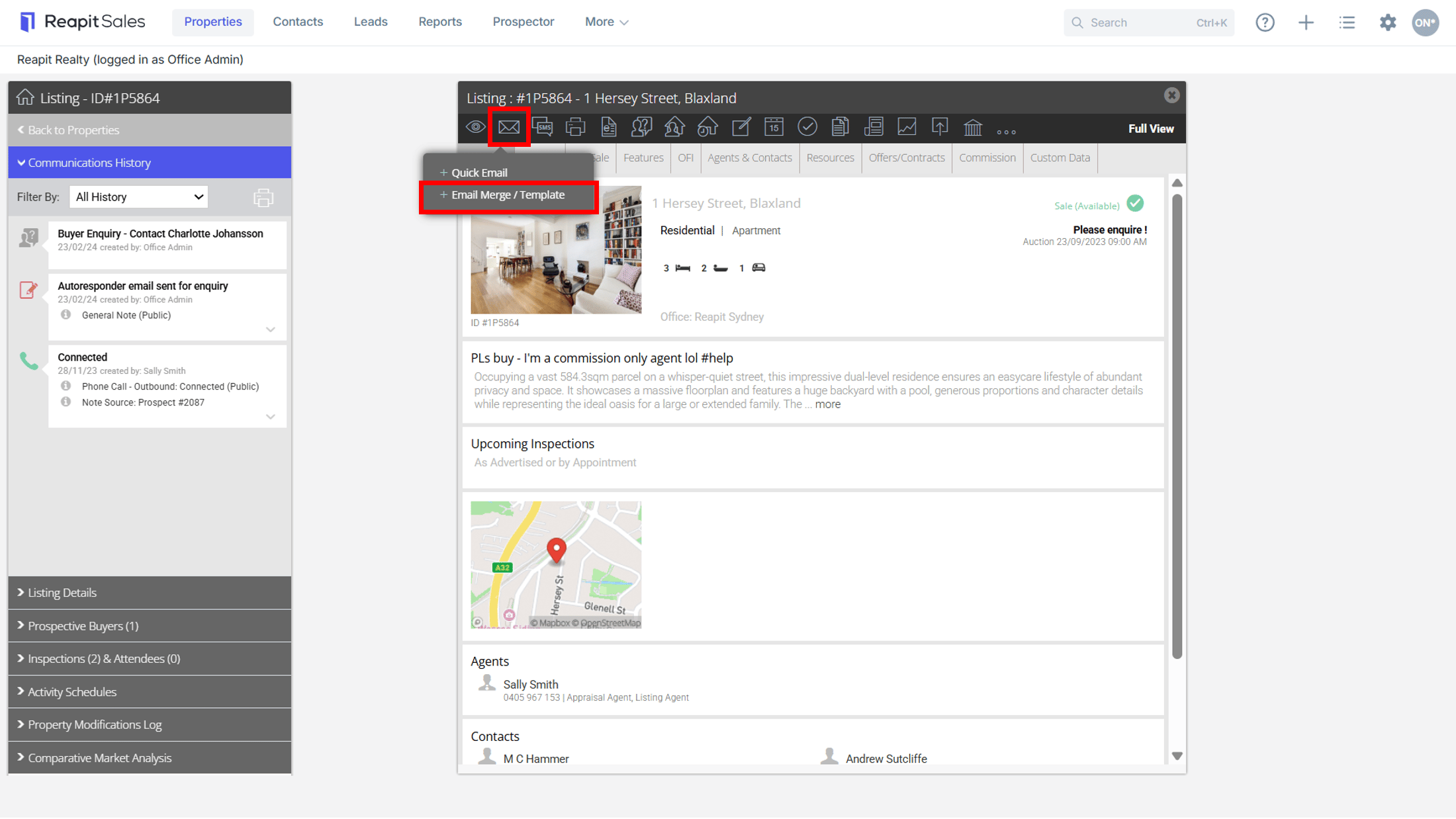This screenshot has height=819, width=1456.
Task: Open the calendar icon showing 15
Action: 774,127
